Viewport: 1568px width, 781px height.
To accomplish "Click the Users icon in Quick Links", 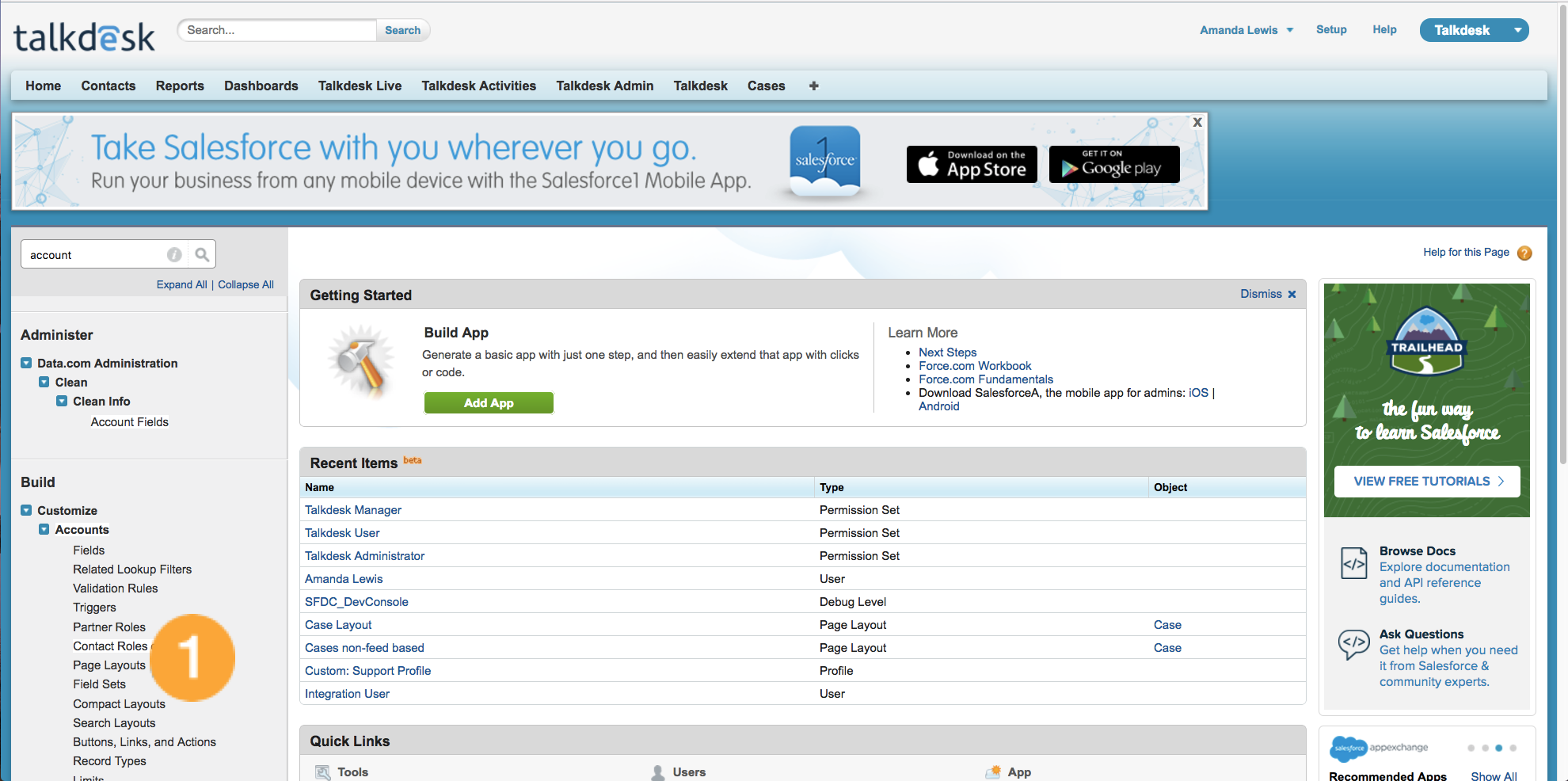I will 657,772.
